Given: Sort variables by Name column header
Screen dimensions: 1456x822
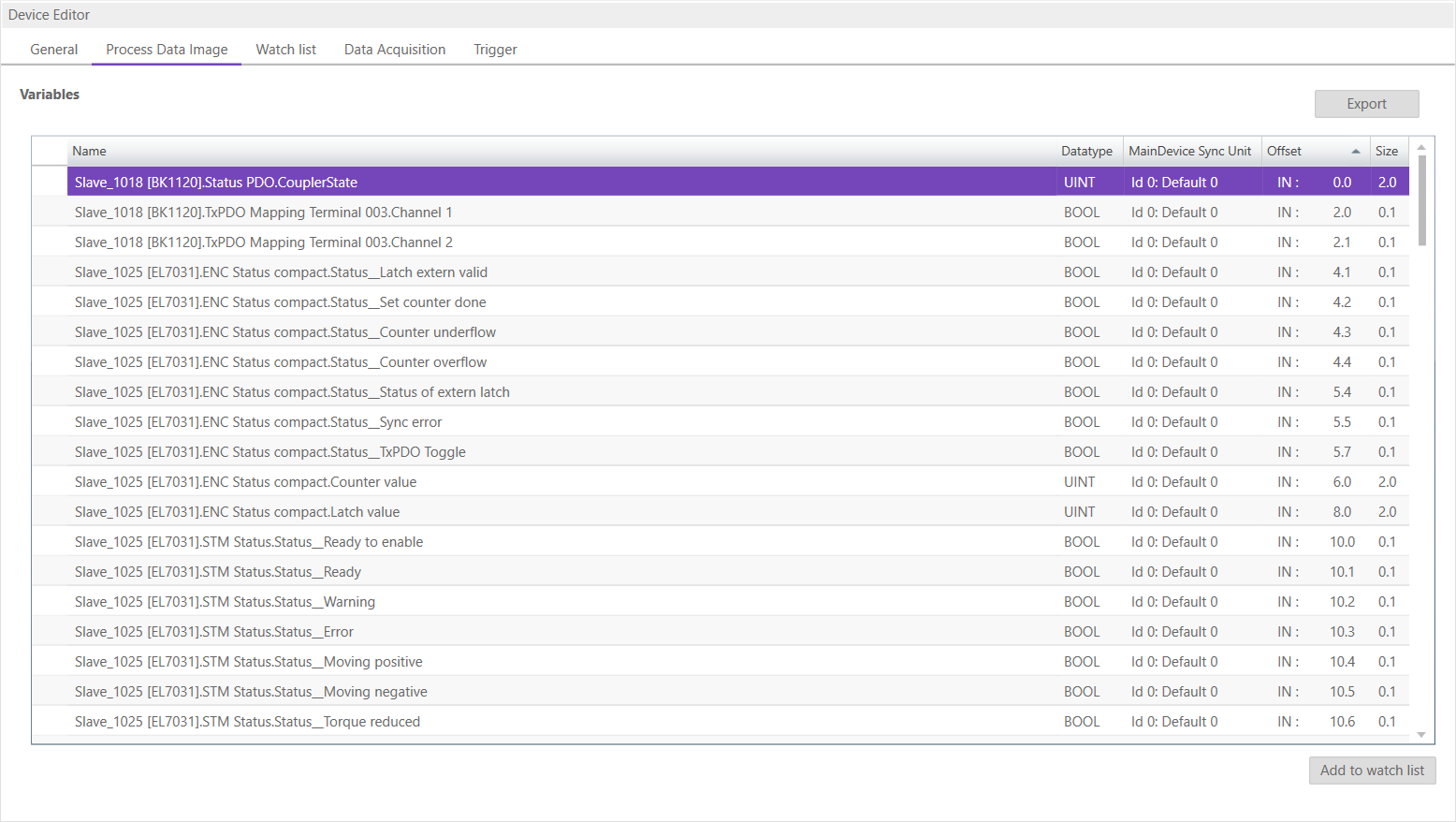Looking at the screenshot, I should 90,152.
